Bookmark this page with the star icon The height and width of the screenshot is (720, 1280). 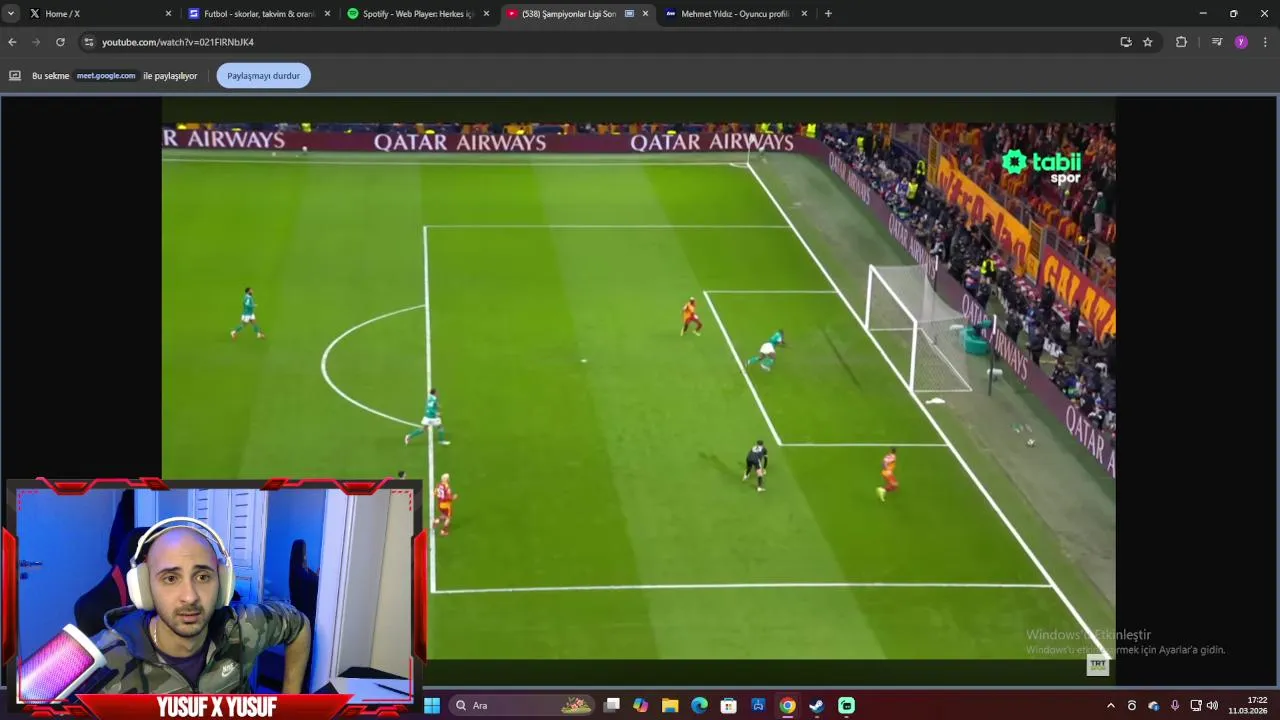[x=1148, y=42]
